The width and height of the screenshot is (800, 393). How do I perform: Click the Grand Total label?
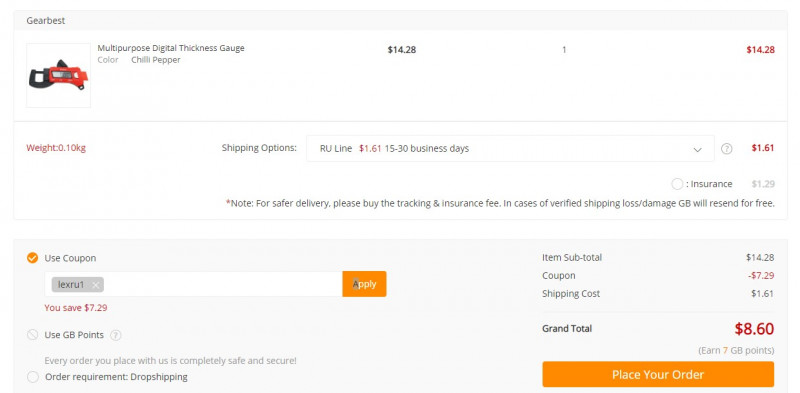[567, 329]
